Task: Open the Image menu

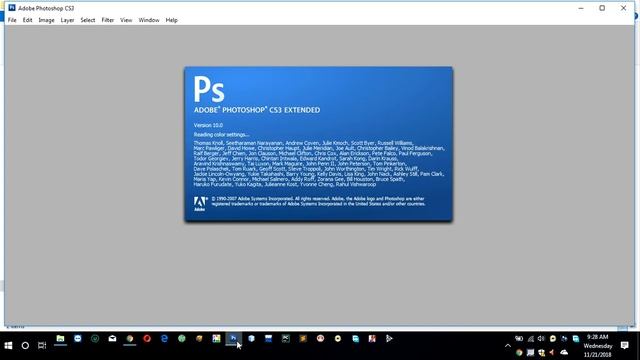Action: (46, 20)
